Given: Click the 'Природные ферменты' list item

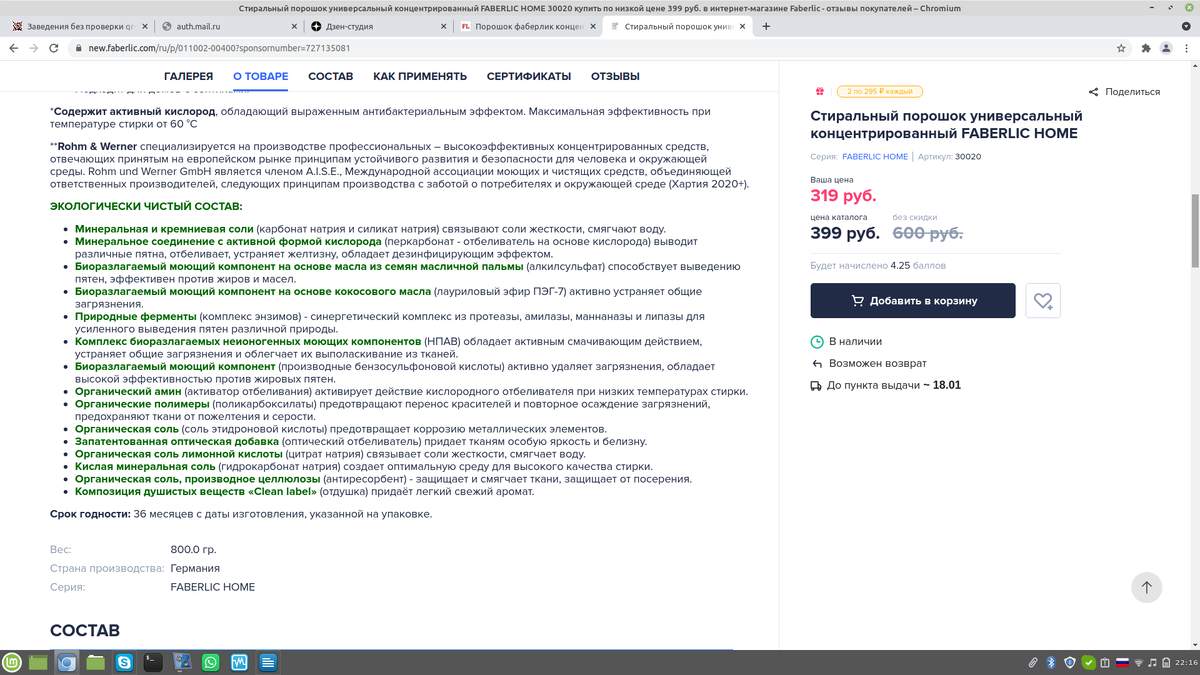Looking at the screenshot, I should tap(138, 316).
